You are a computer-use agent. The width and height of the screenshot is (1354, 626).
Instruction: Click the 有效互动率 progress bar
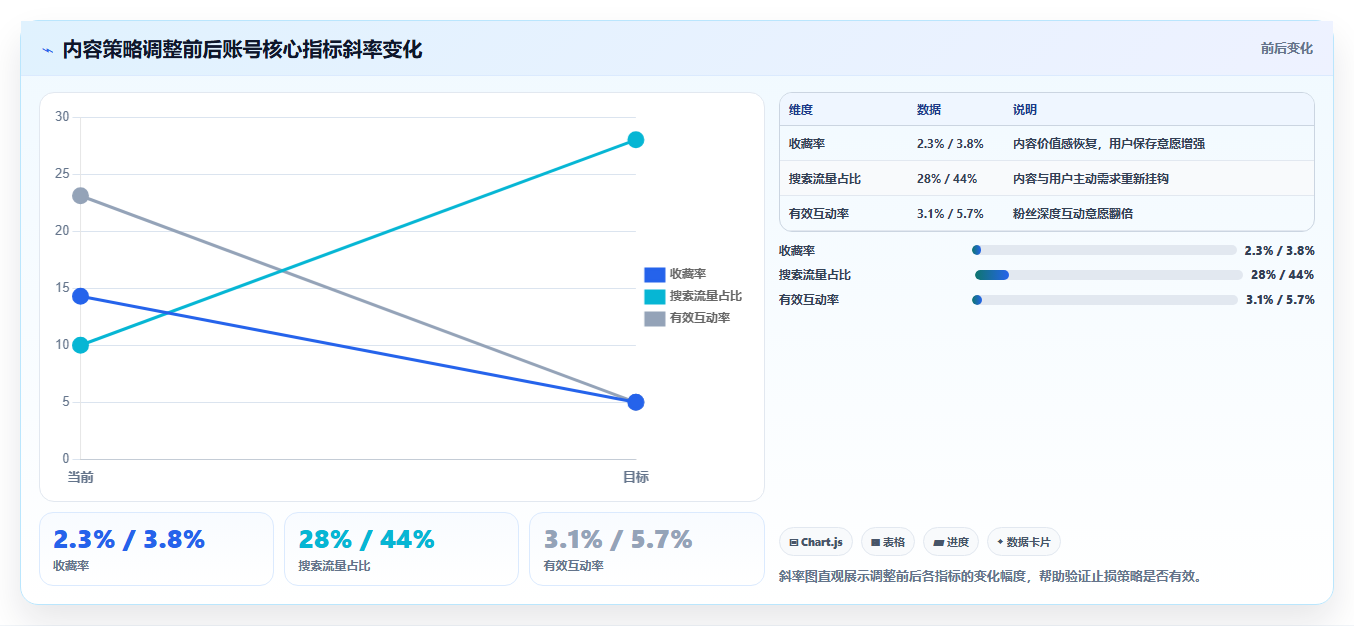point(1105,300)
